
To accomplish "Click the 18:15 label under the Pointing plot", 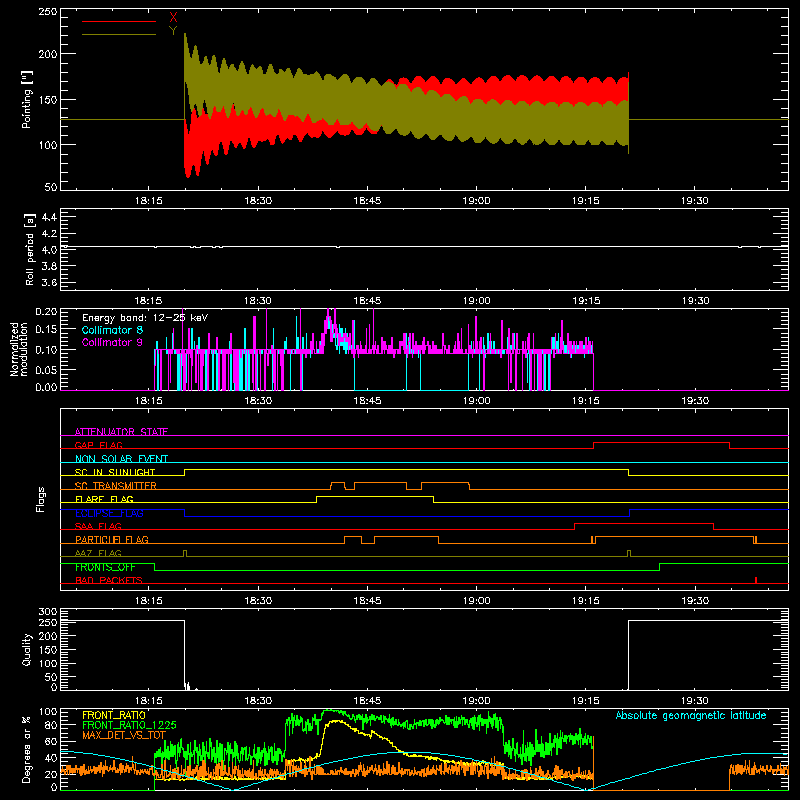I will click(x=148, y=201).
